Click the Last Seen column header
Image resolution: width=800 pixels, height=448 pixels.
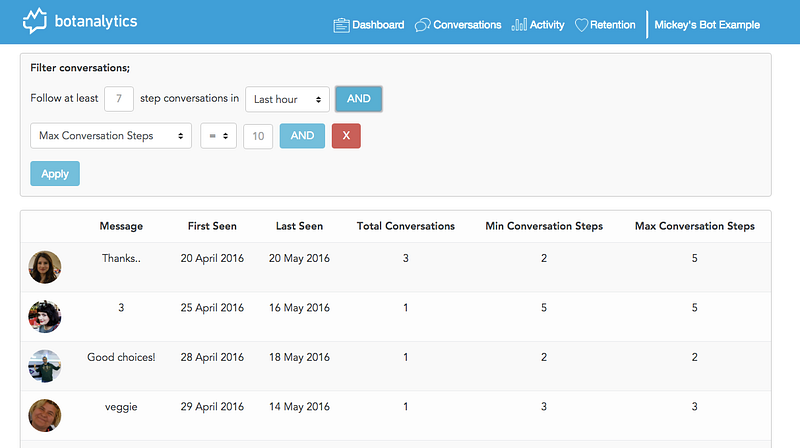click(299, 226)
